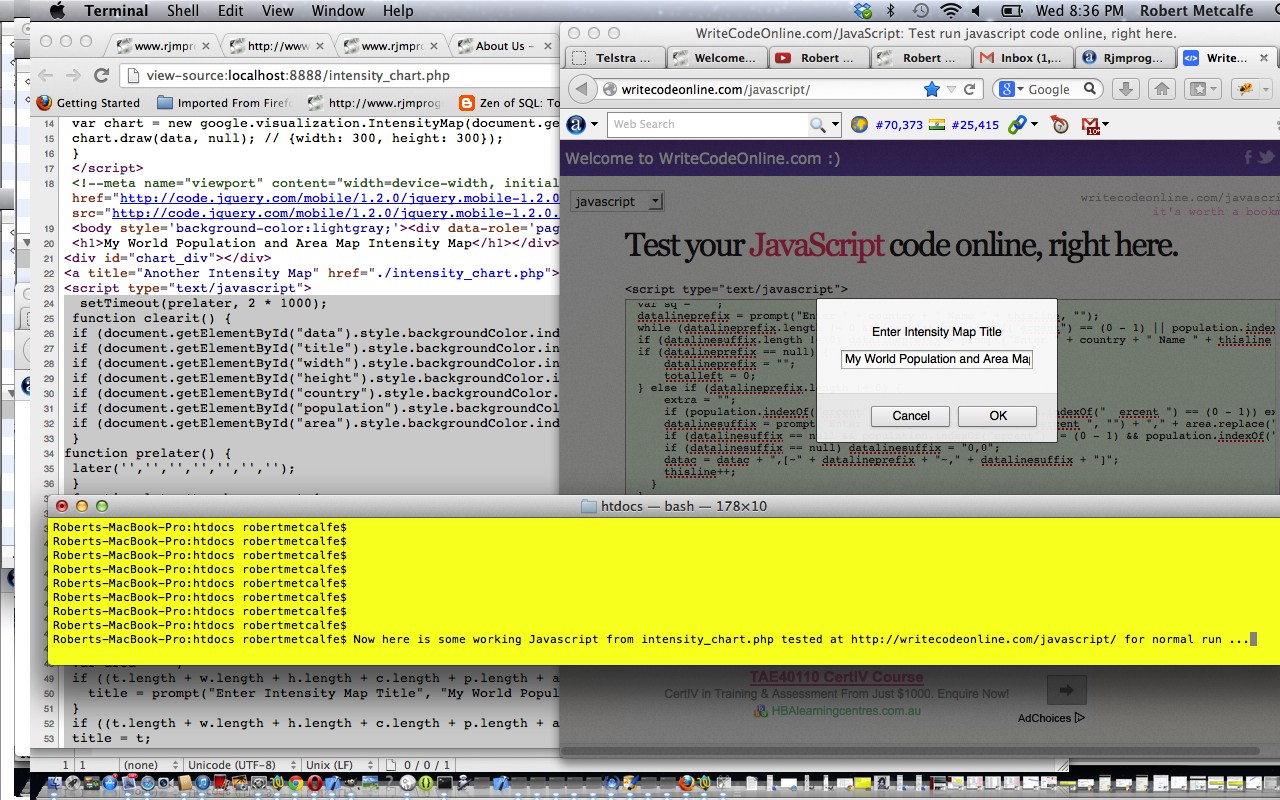The image size is (1280, 800).
Task: Open the Help menu
Action: point(398,11)
